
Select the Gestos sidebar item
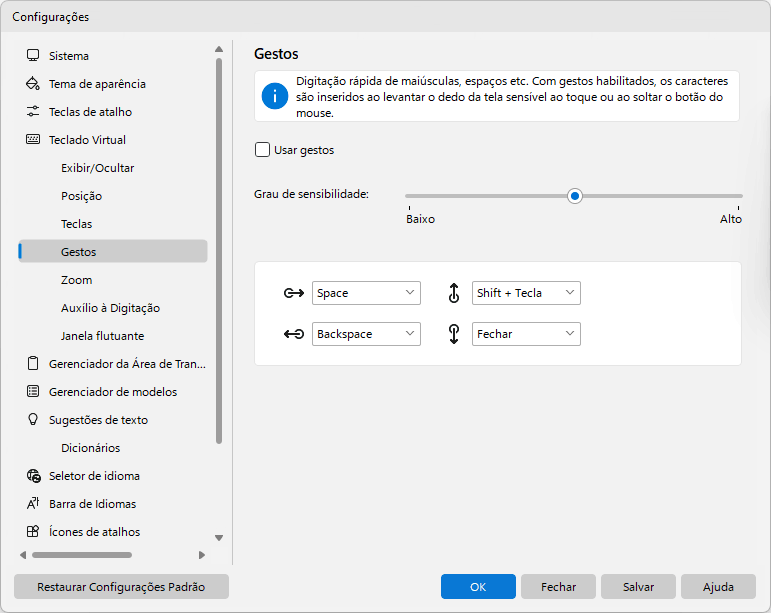click(113, 252)
